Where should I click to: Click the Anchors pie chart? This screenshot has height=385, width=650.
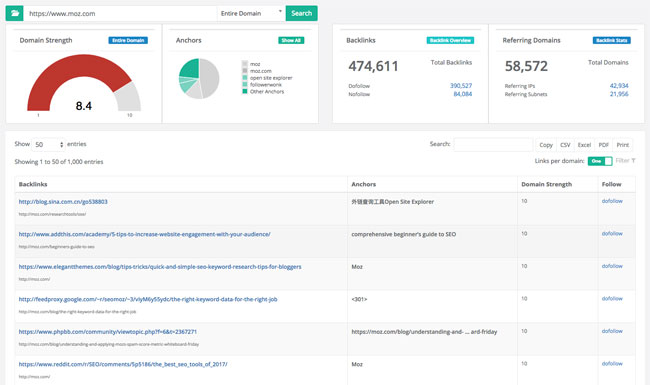(x=199, y=78)
